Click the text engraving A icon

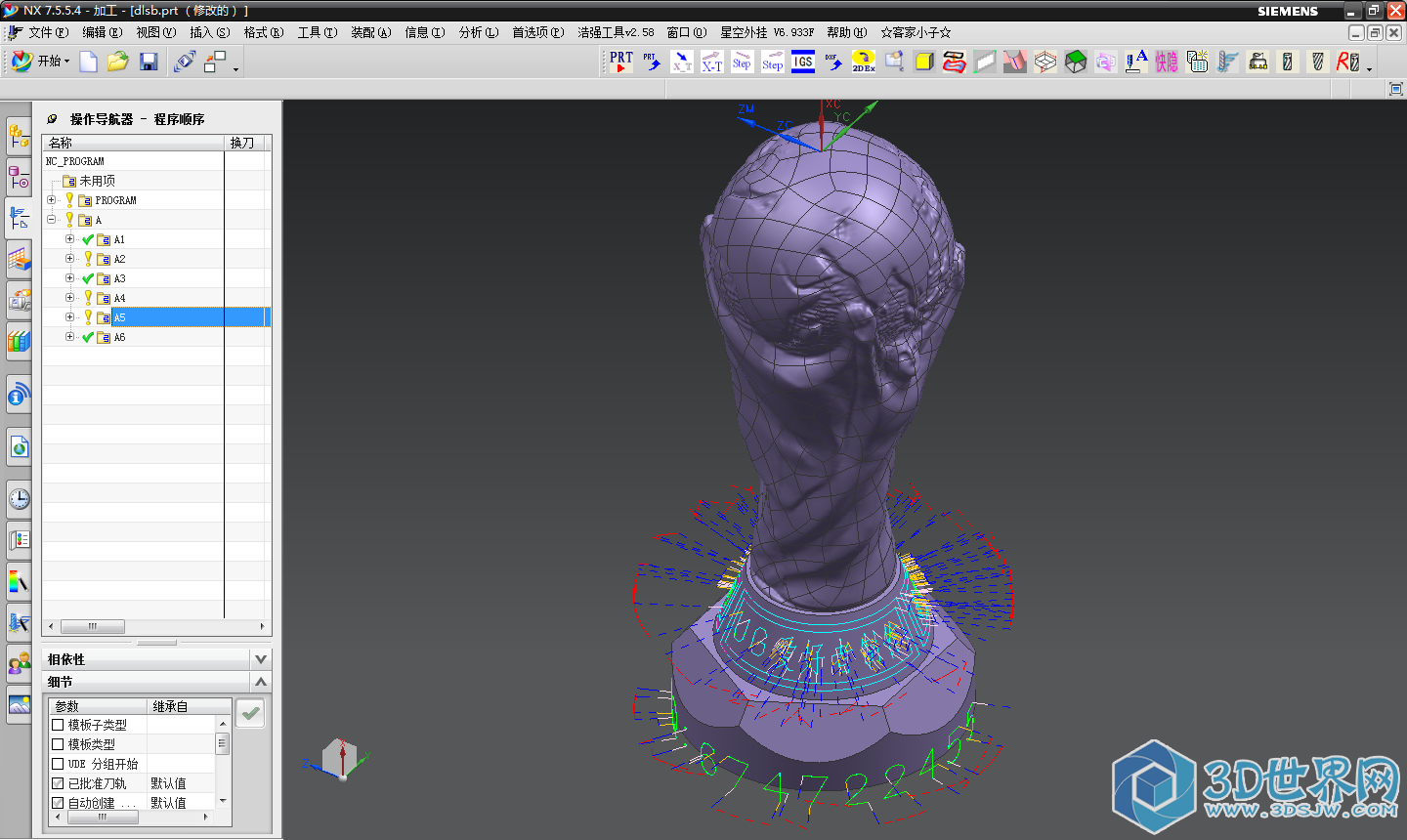(x=1136, y=62)
